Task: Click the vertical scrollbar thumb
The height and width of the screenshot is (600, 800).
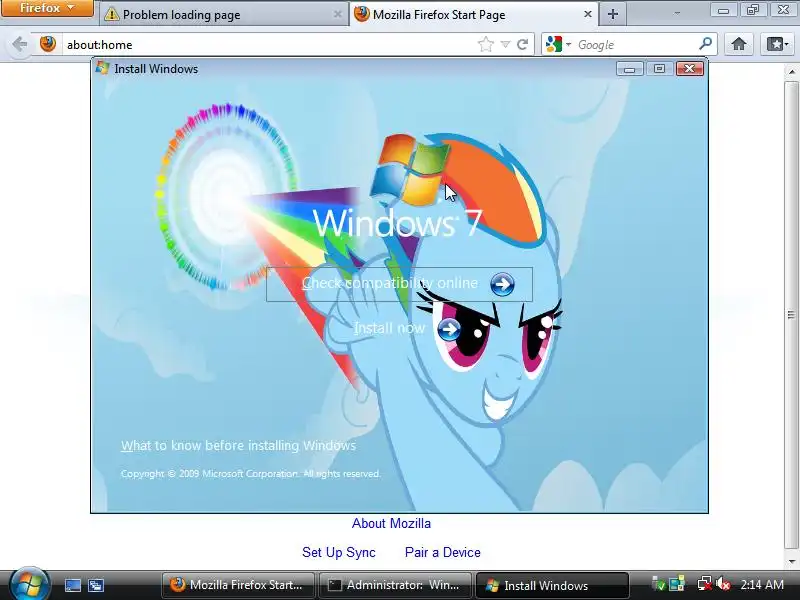Action: click(x=792, y=315)
